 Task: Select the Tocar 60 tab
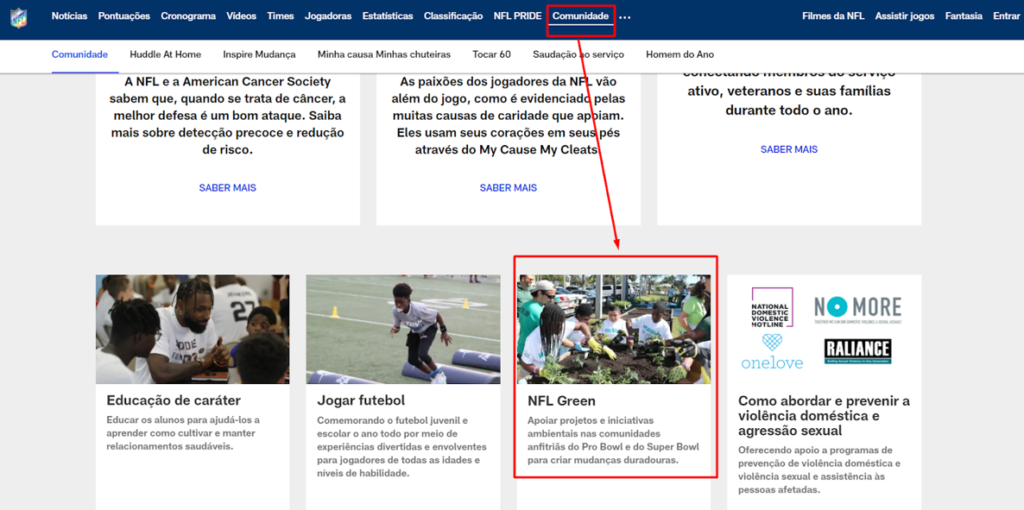pyautogui.click(x=492, y=55)
